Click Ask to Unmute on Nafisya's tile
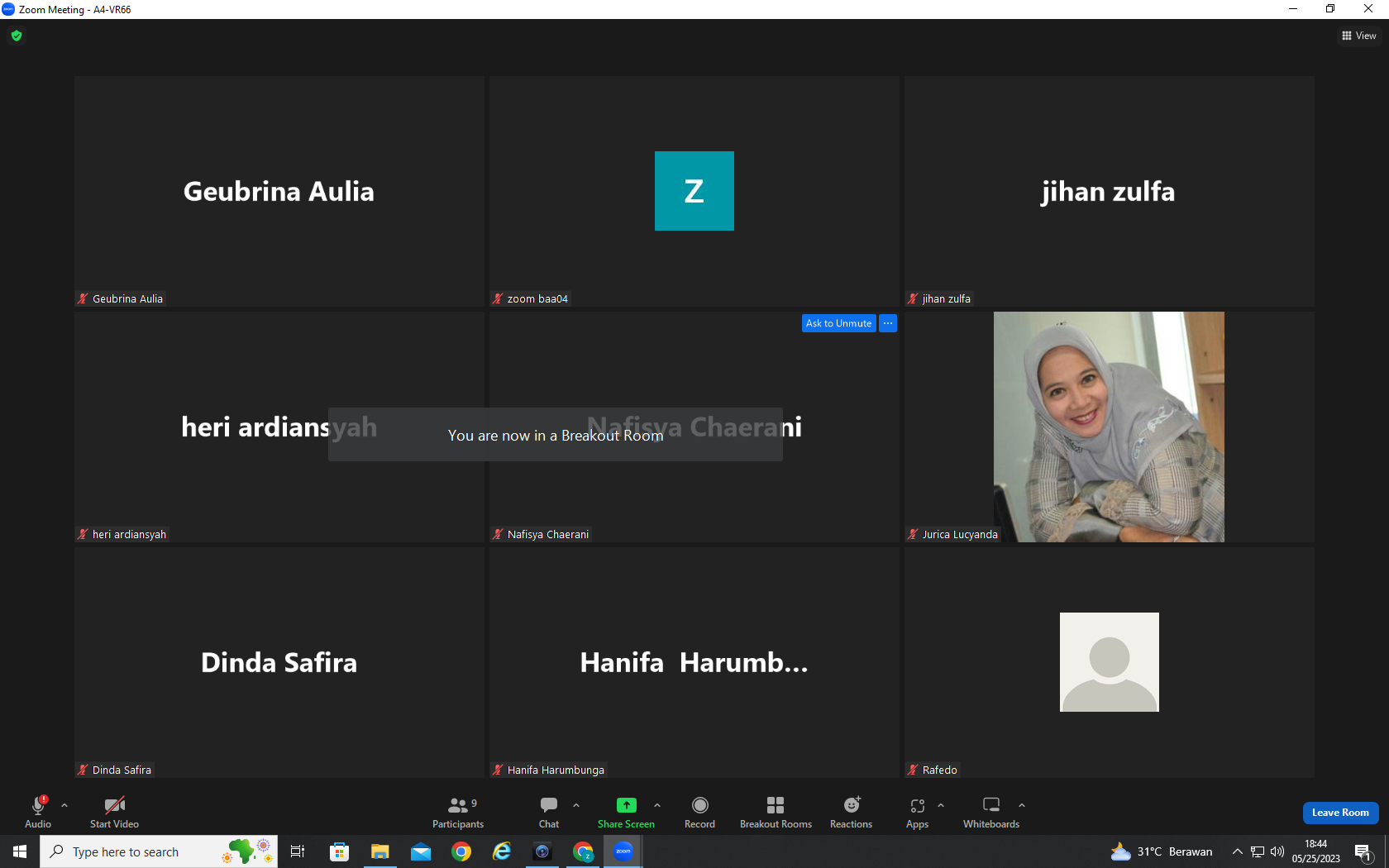The width and height of the screenshot is (1389, 868). (838, 323)
